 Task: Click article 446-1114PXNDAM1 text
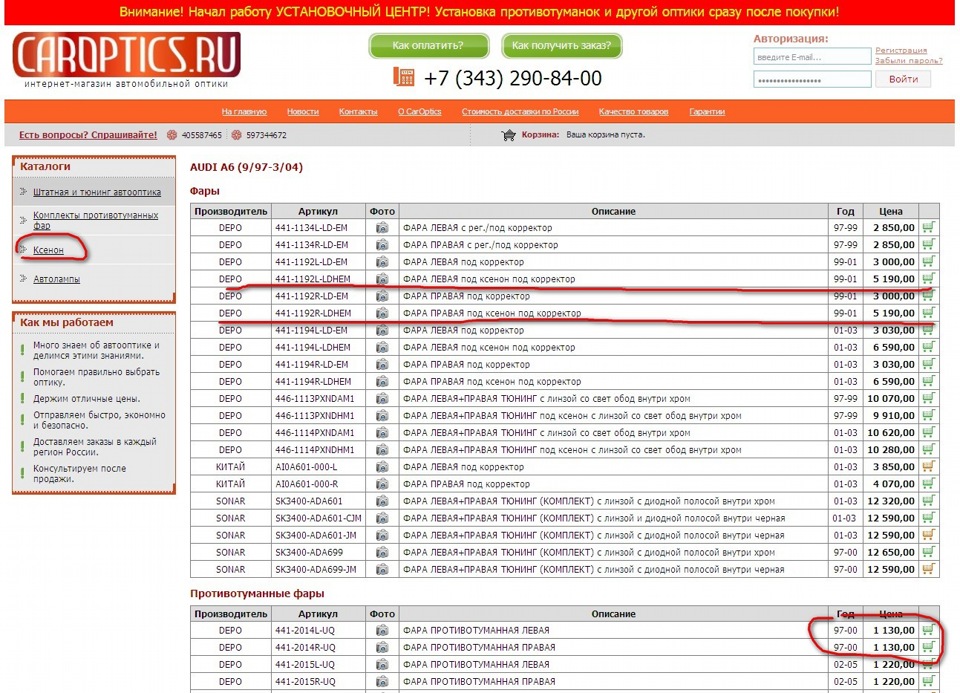[315, 433]
